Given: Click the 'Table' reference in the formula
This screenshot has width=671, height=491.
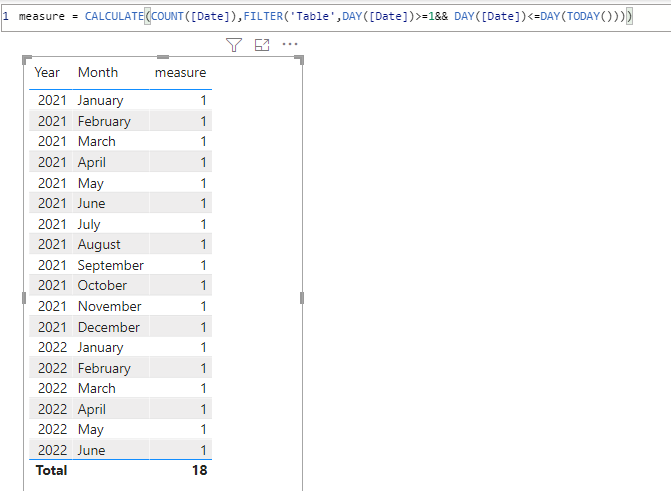Looking at the screenshot, I should pyautogui.click(x=312, y=16).
